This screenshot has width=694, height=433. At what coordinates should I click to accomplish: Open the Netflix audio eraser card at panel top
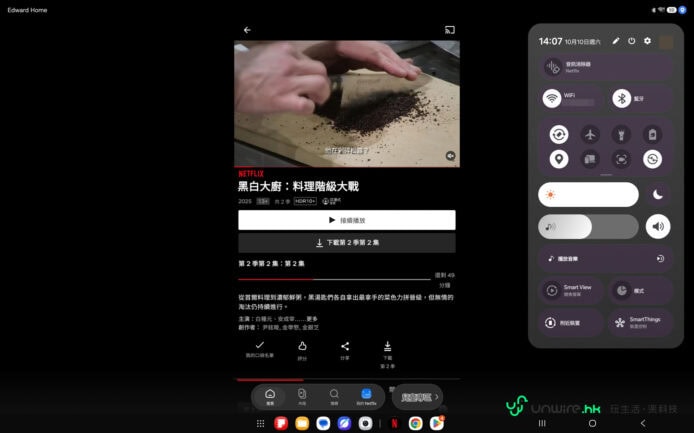click(606, 67)
